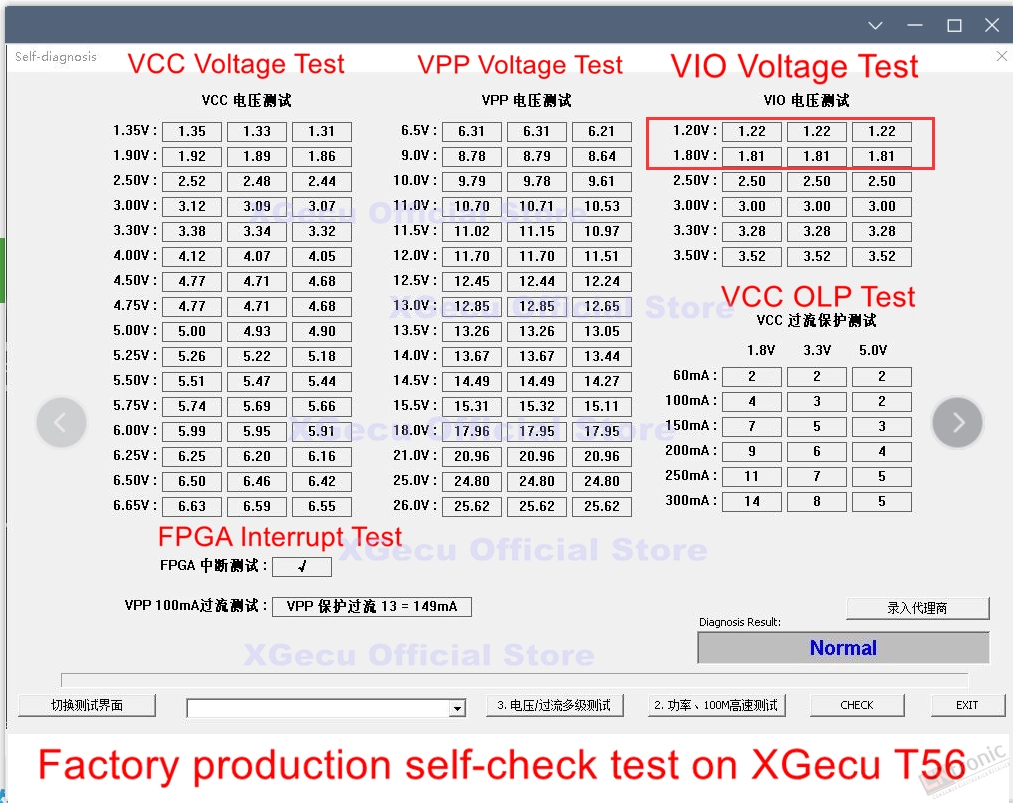This screenshot has height=803, width=1013.
Task: Select VIO 1.80V middle reading 1.81
Action: [x=817, y=156]
